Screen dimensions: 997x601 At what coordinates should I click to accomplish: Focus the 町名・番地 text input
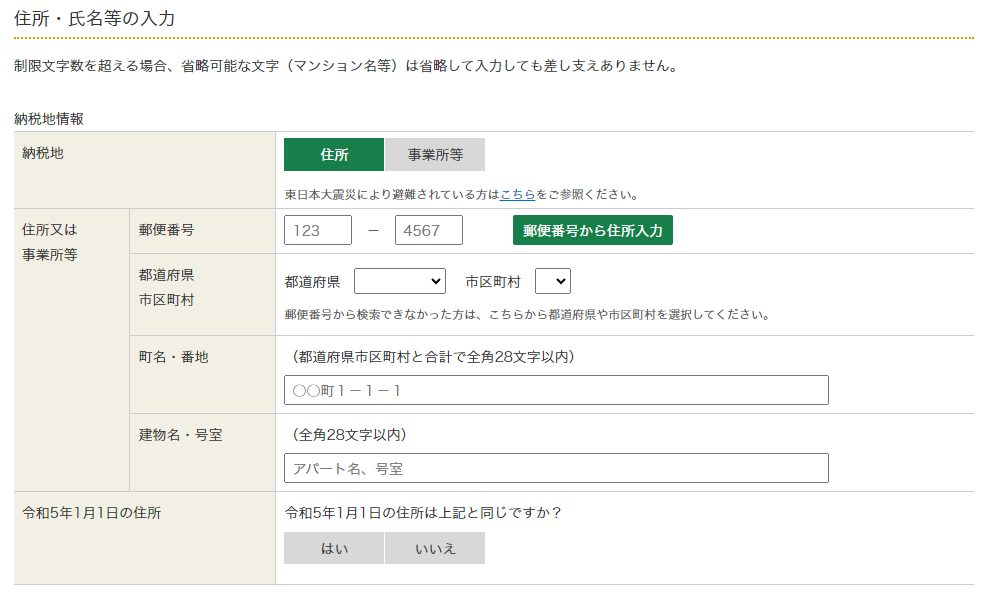[x=556, y=390]
